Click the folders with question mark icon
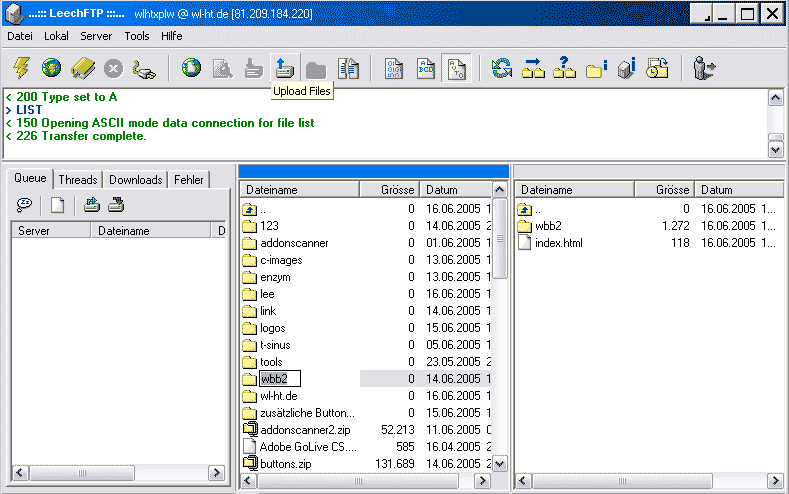The width and height of the screenshot is (789, 494). pyautogui.click(x=564, y=67)
